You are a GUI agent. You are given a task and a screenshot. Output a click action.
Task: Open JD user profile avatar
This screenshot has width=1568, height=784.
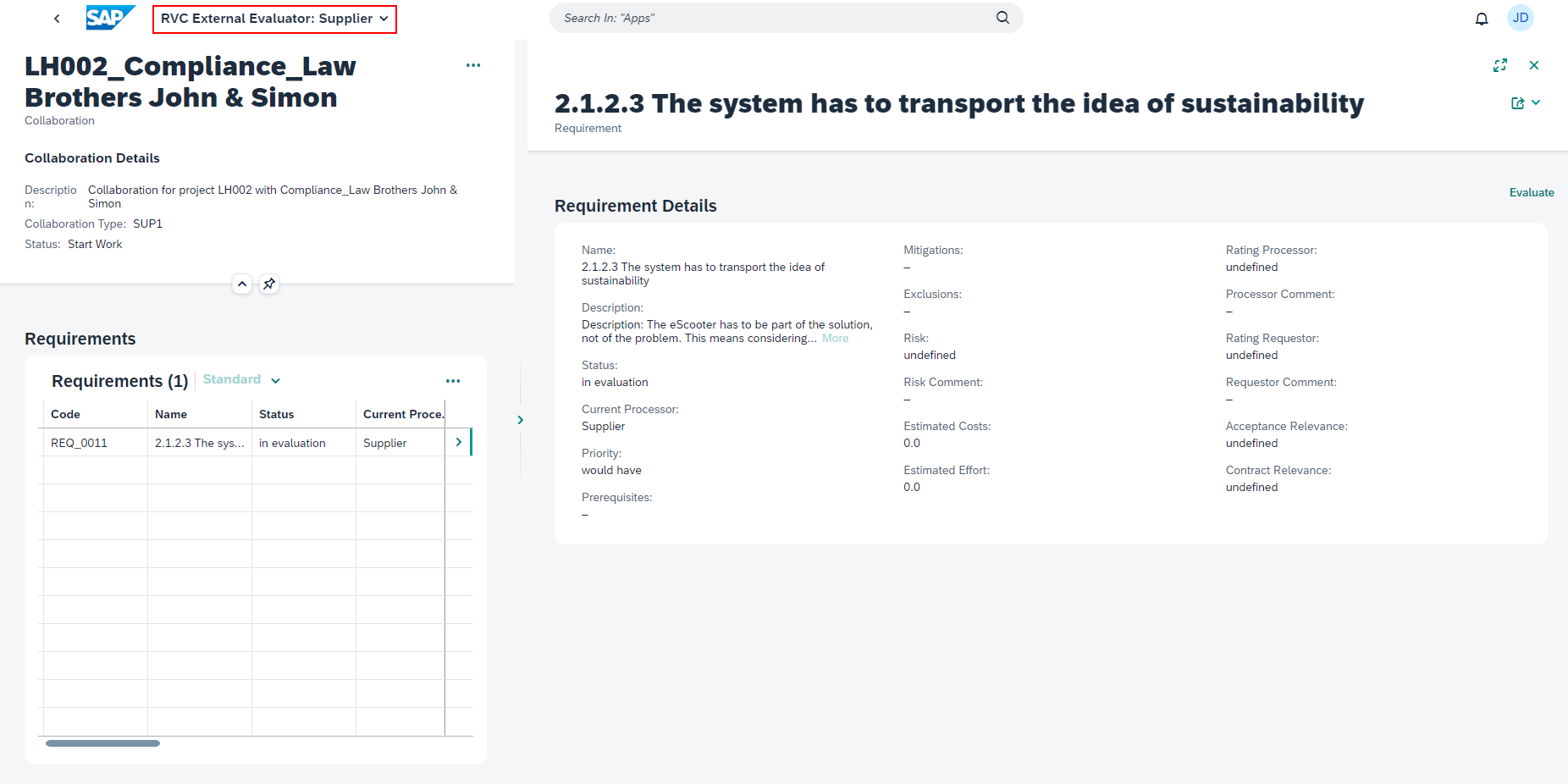pos(1521,18)
